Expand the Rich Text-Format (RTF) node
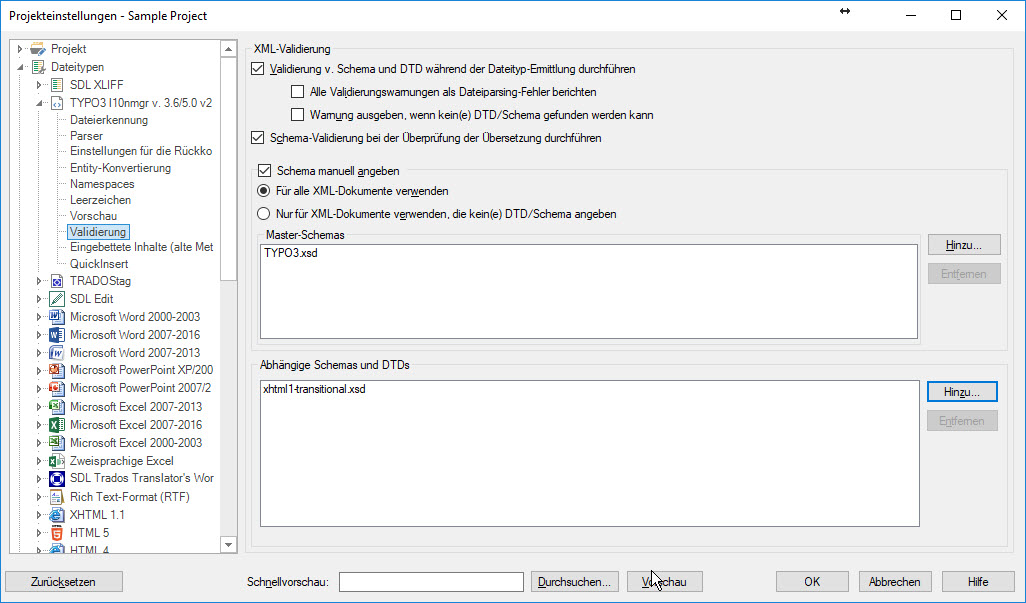1026x603 pixels. pyautogui.click(x=39, y=497)
